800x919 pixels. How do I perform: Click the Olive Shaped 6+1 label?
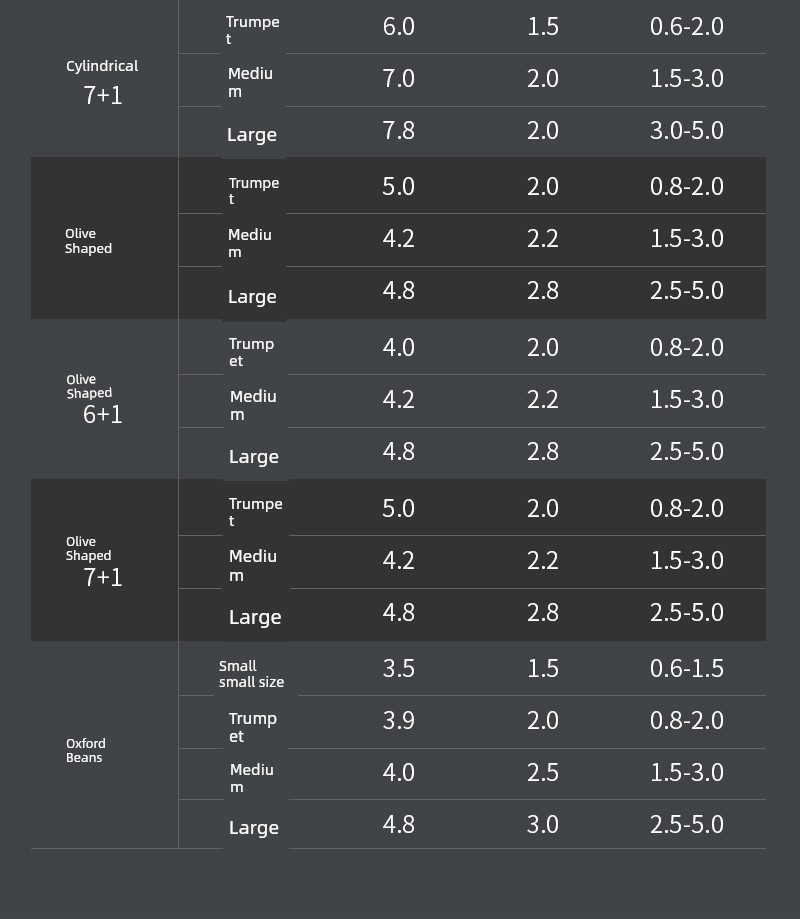(94, 400)
